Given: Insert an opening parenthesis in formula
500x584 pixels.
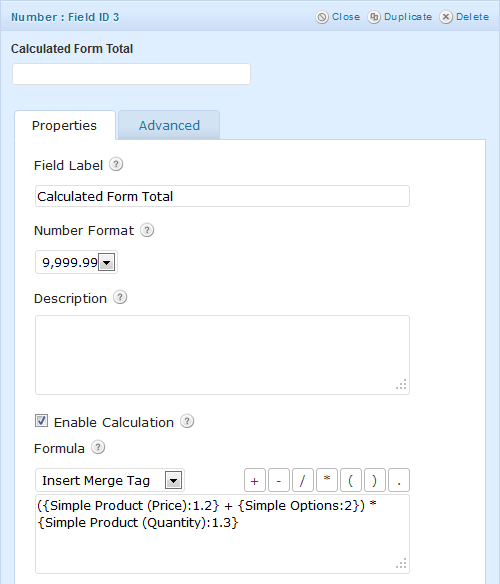Looking at the screenshot, I should [351, 480].
